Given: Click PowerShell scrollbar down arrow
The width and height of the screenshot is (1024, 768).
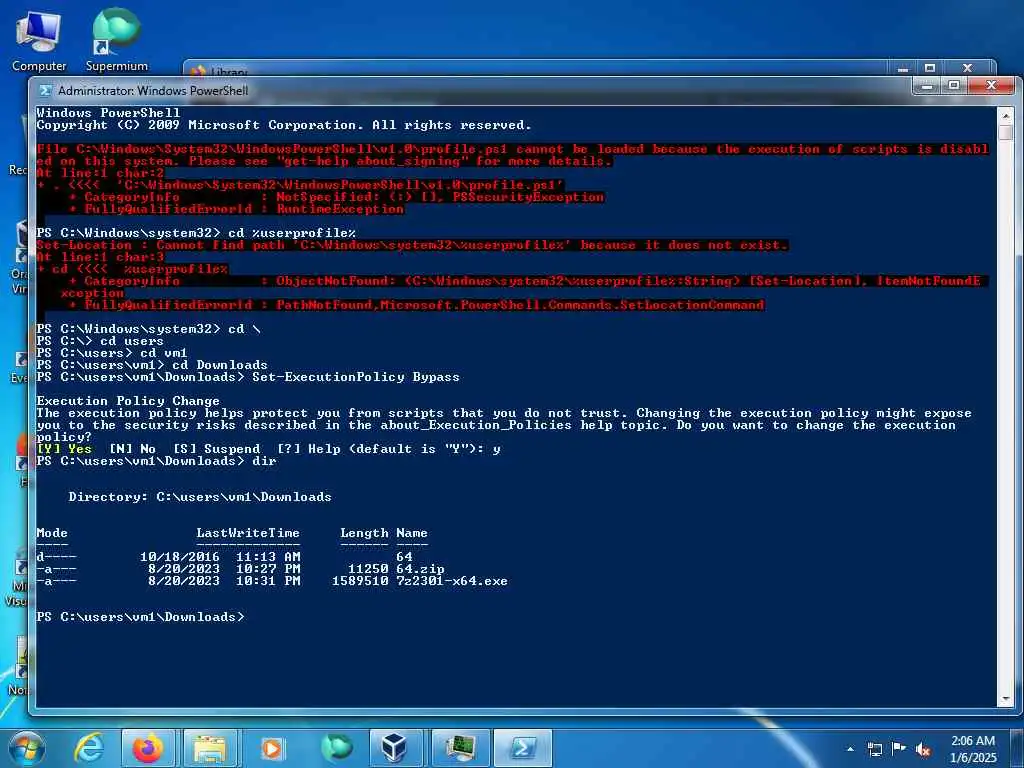Looking at the screenshot, I should click(1006, 699).
